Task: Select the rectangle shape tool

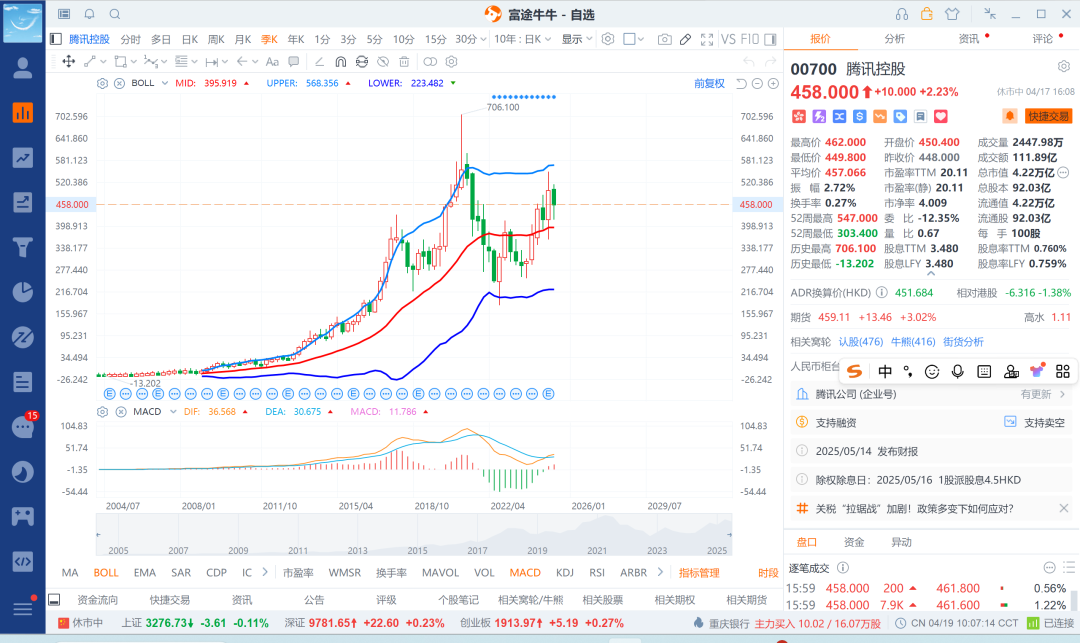Action: [x=121, y=61]
